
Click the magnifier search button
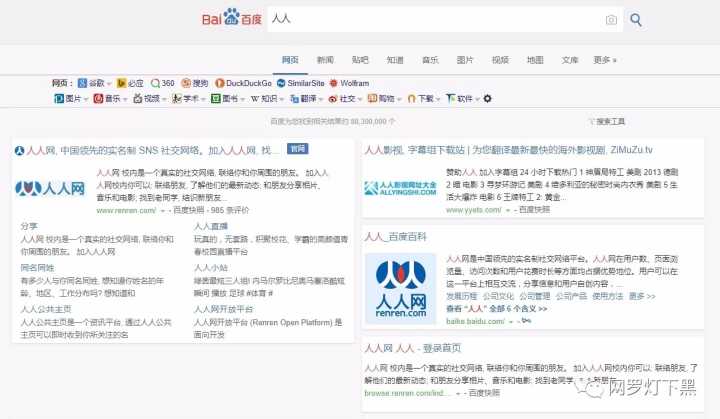[636, 20]
